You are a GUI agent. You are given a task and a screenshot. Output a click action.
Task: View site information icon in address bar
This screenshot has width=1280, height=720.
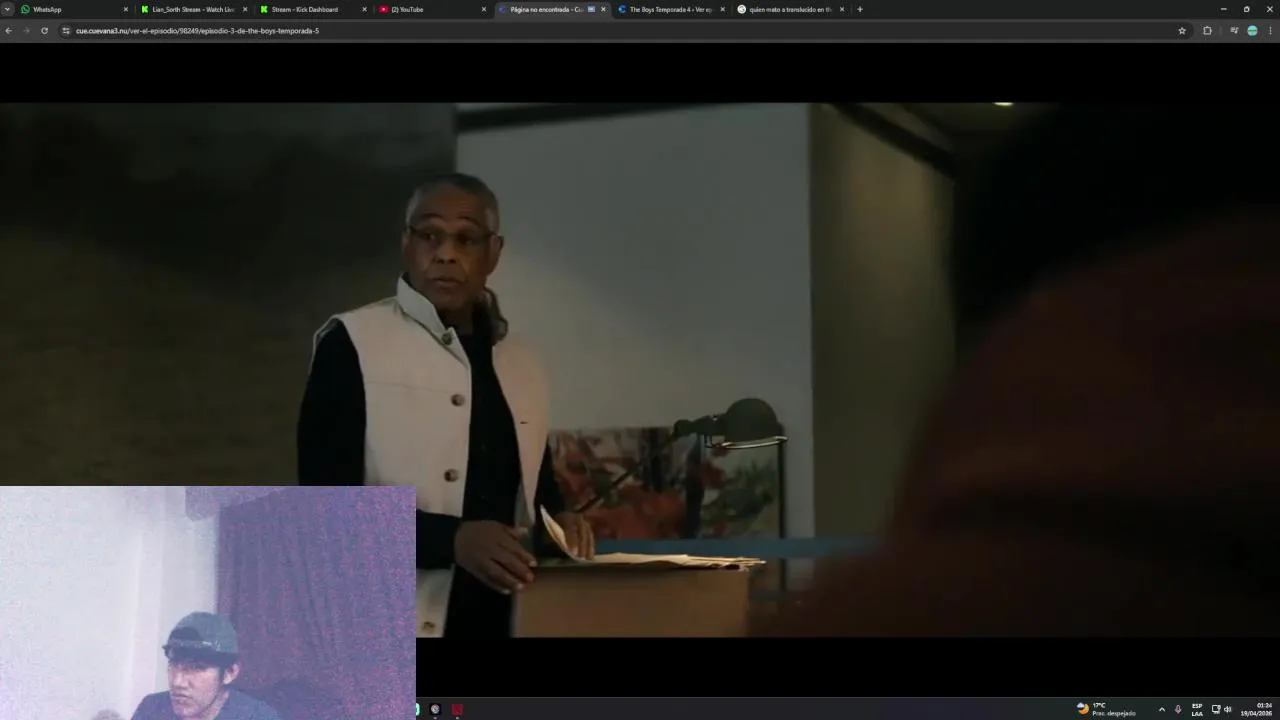(x=66, y=31)
